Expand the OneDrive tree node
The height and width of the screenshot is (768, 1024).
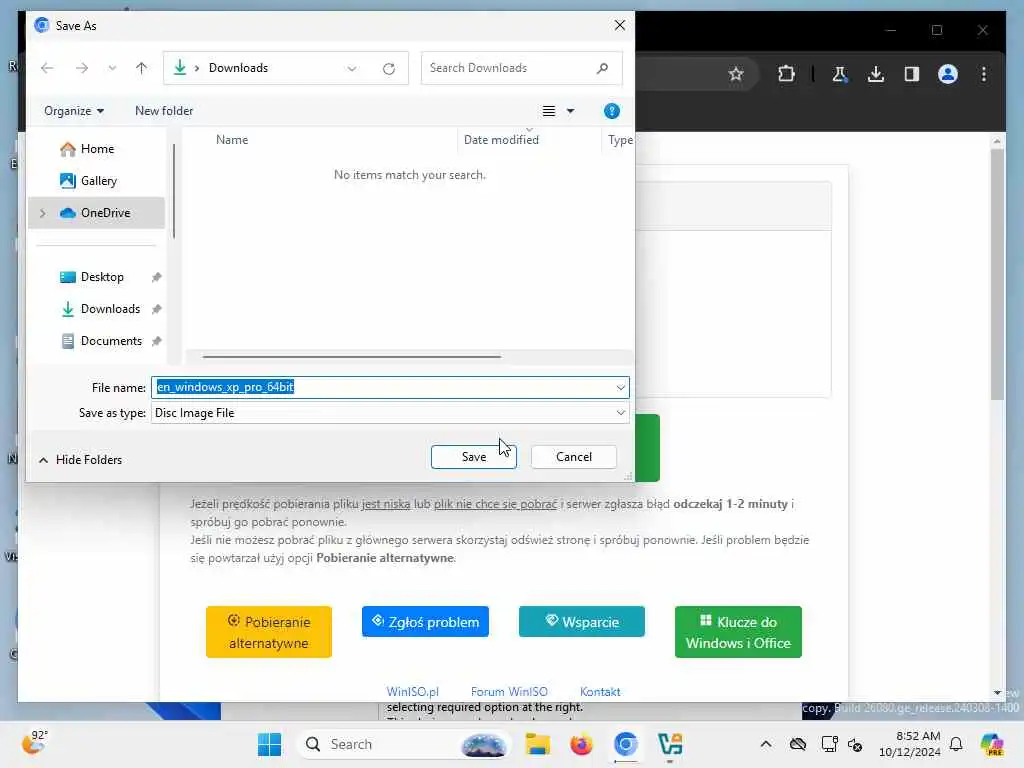pos(43,213)
